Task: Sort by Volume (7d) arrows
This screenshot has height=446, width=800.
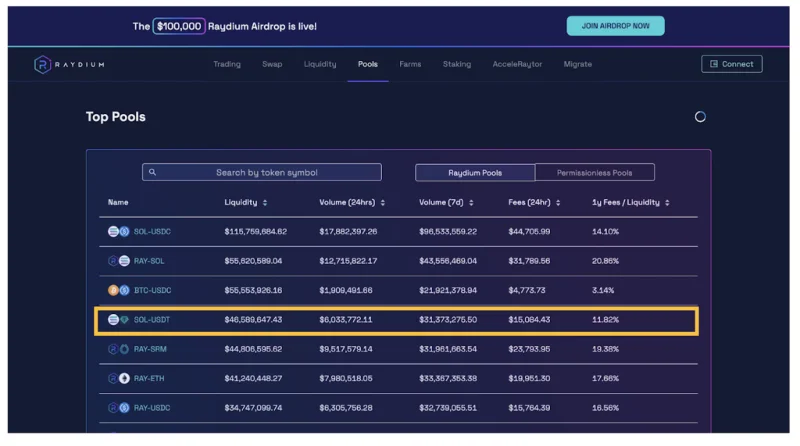Action: (471, 203)
